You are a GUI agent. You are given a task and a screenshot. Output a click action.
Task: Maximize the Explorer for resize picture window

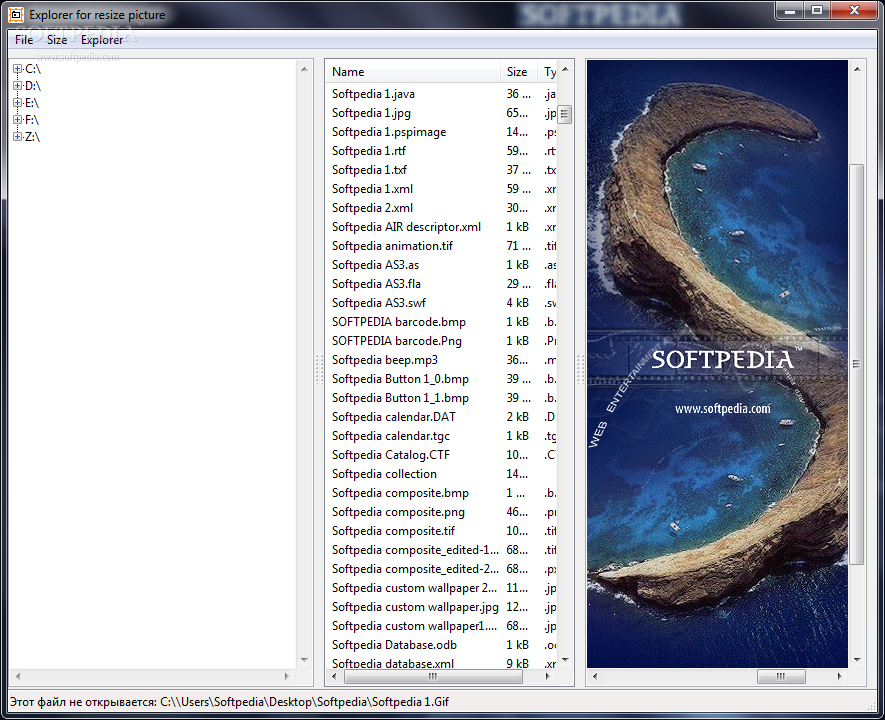817,11
